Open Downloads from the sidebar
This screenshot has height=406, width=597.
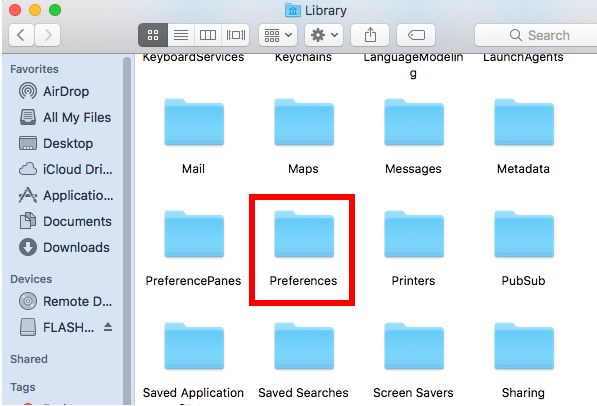tap(65, 247)
